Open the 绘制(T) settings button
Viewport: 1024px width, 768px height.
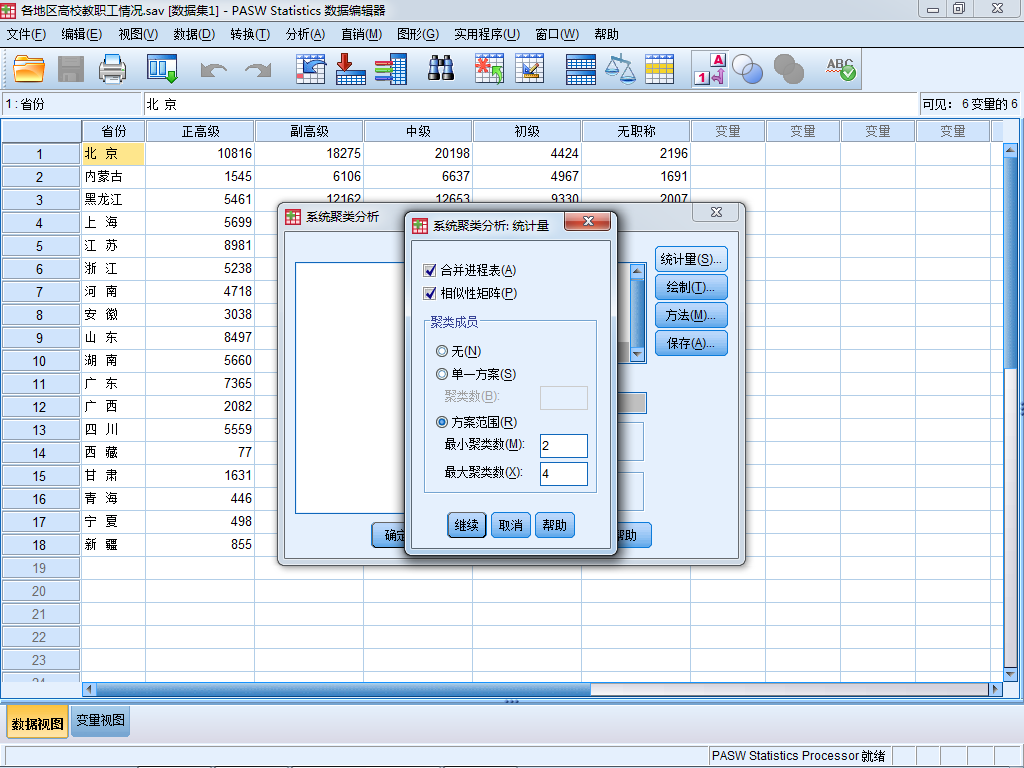click(x=691, y=287)
